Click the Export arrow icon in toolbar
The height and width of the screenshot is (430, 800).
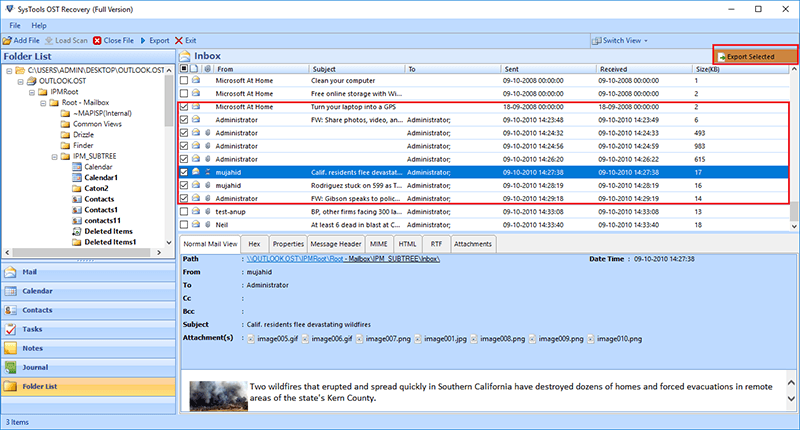point(143,40)
